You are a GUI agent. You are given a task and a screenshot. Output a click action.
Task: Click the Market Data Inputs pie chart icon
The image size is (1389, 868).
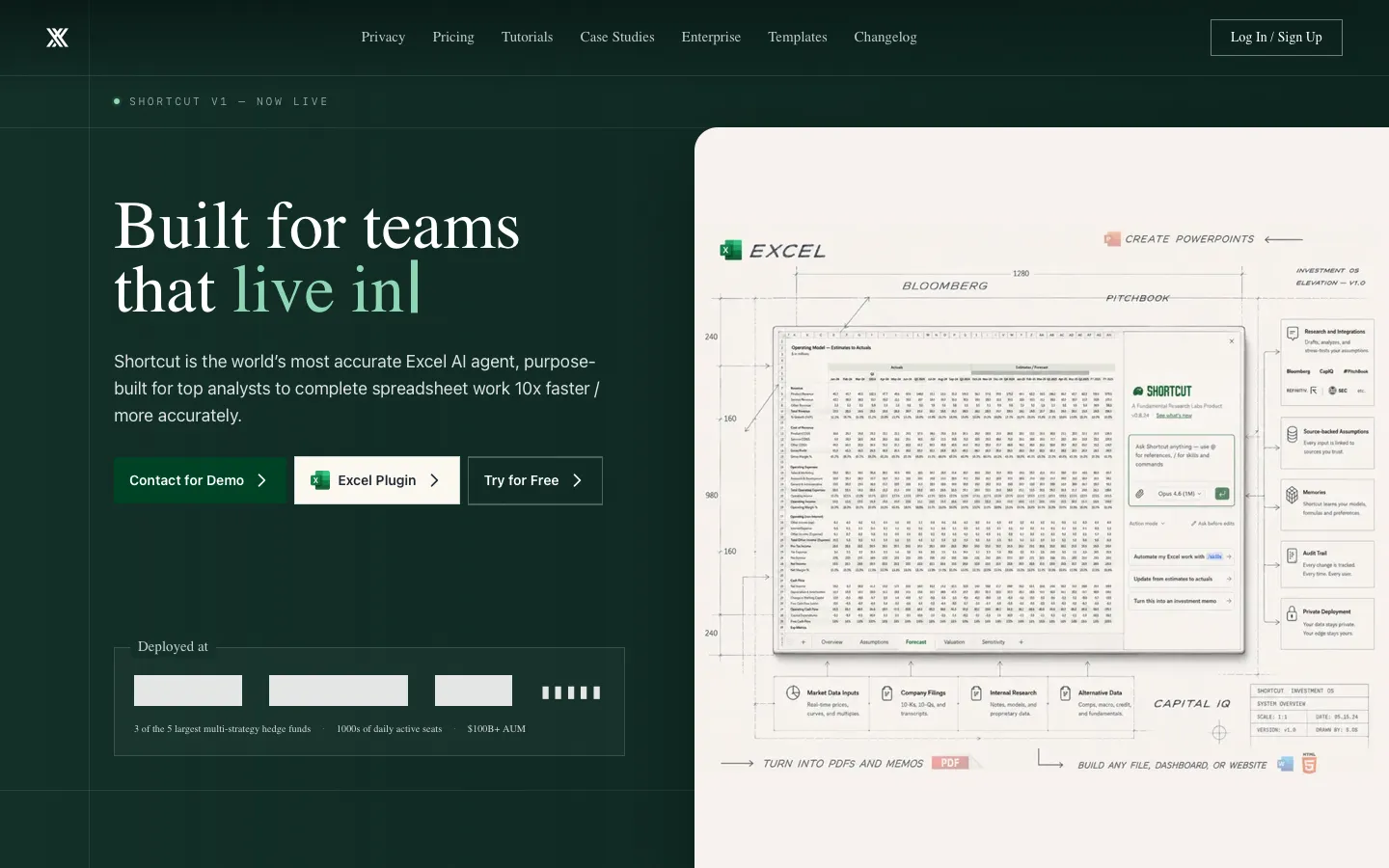(793, 692)
